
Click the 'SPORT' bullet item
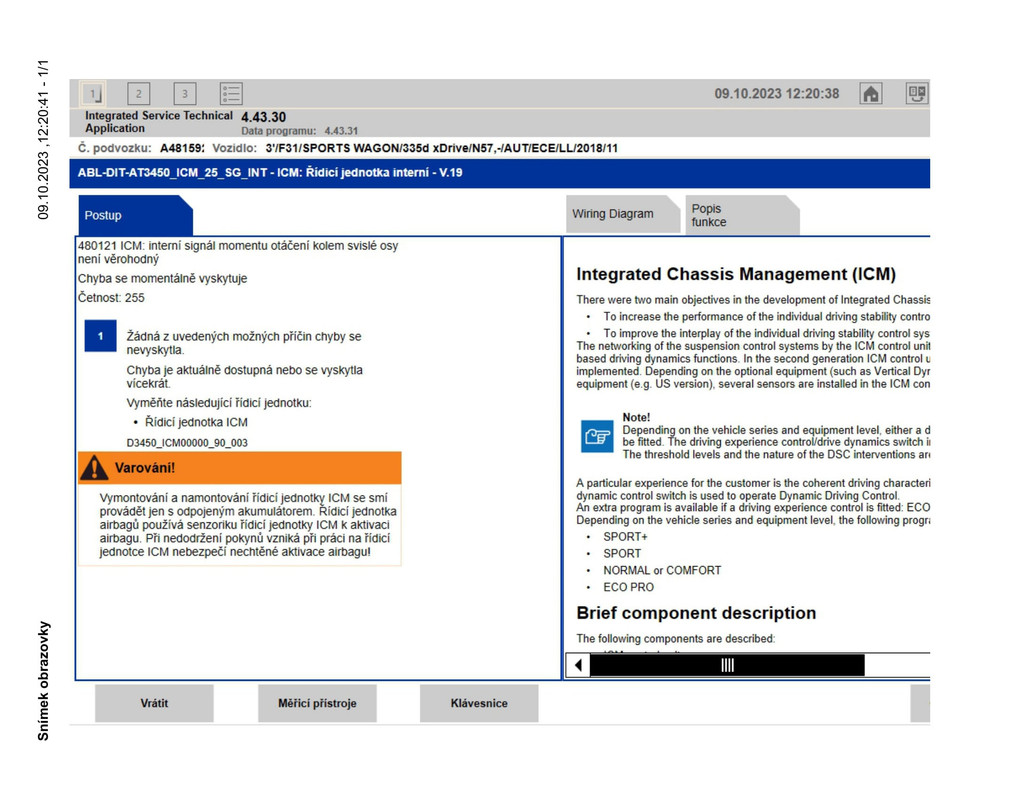click(622, 553)
